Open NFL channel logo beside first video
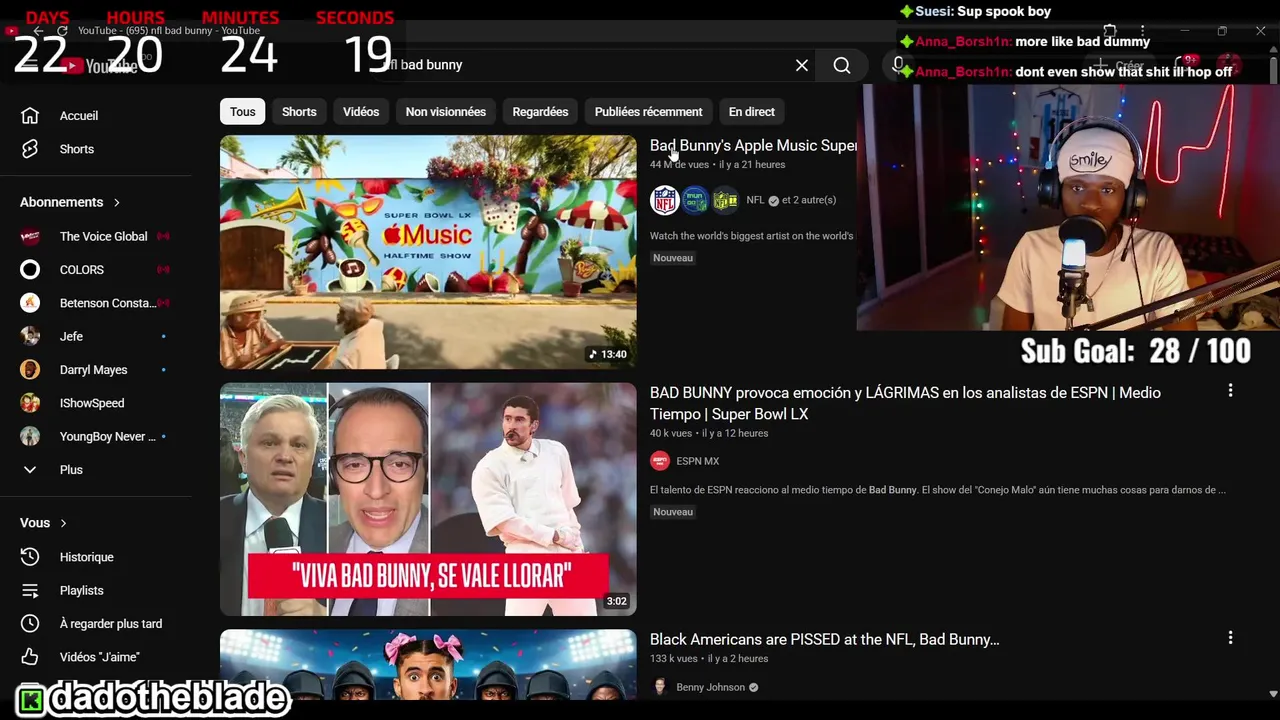 [665, 200]
